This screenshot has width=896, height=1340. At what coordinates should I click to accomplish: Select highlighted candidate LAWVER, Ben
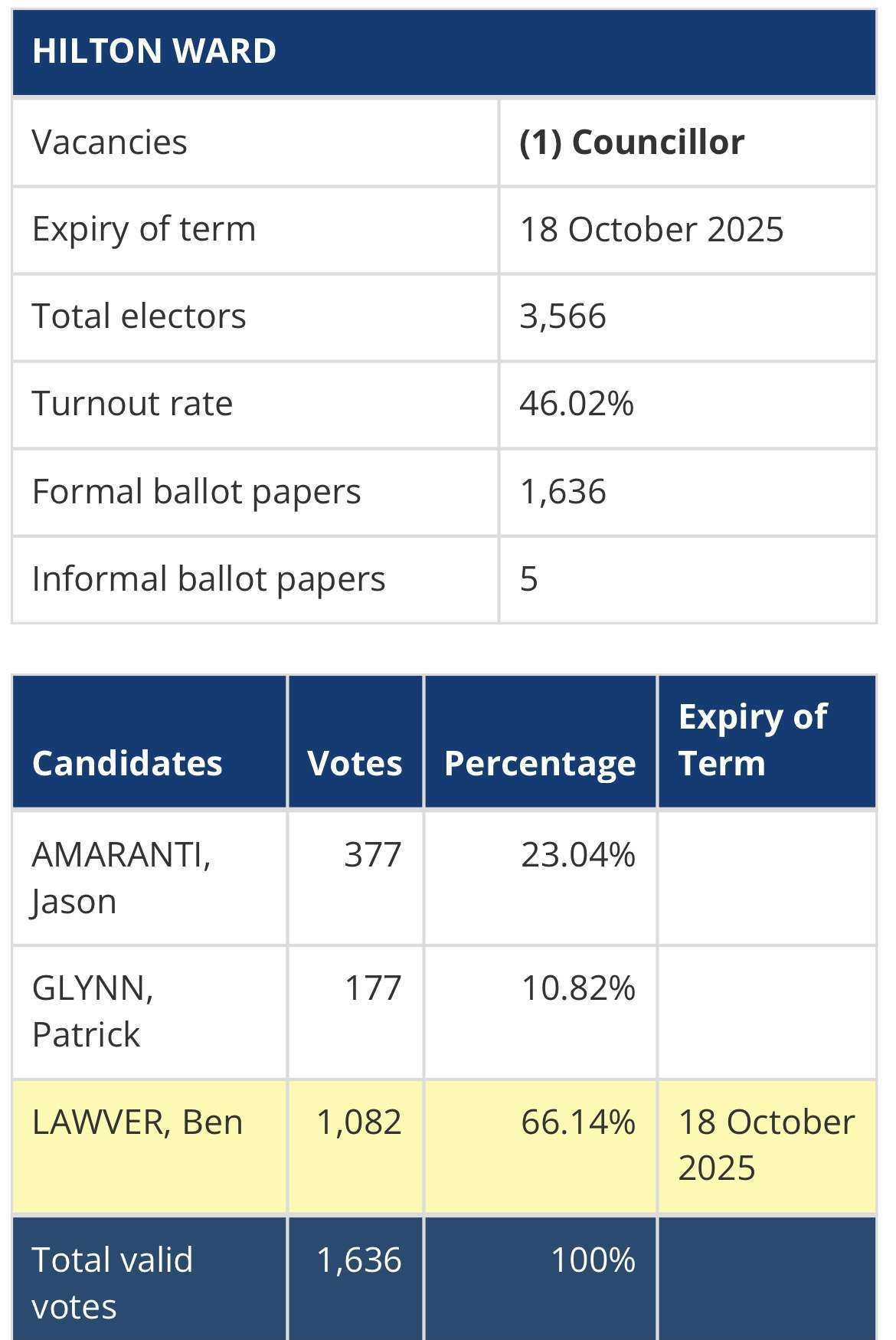pos(138,1122)
